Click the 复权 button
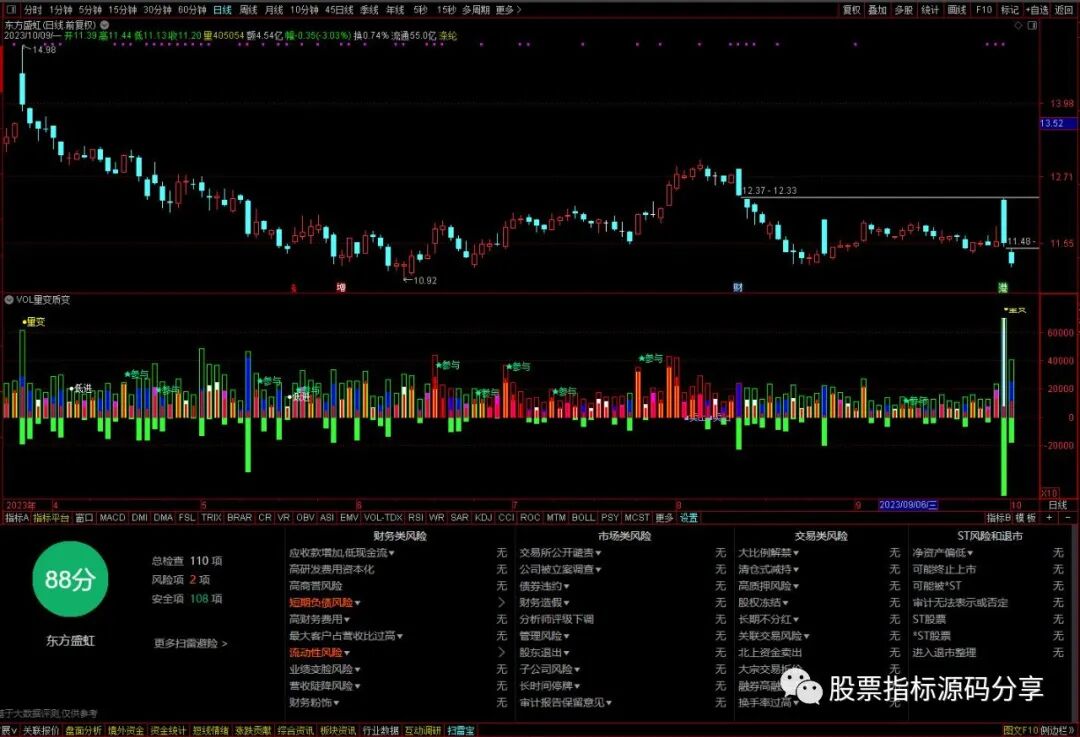 [x=852, y=10]
